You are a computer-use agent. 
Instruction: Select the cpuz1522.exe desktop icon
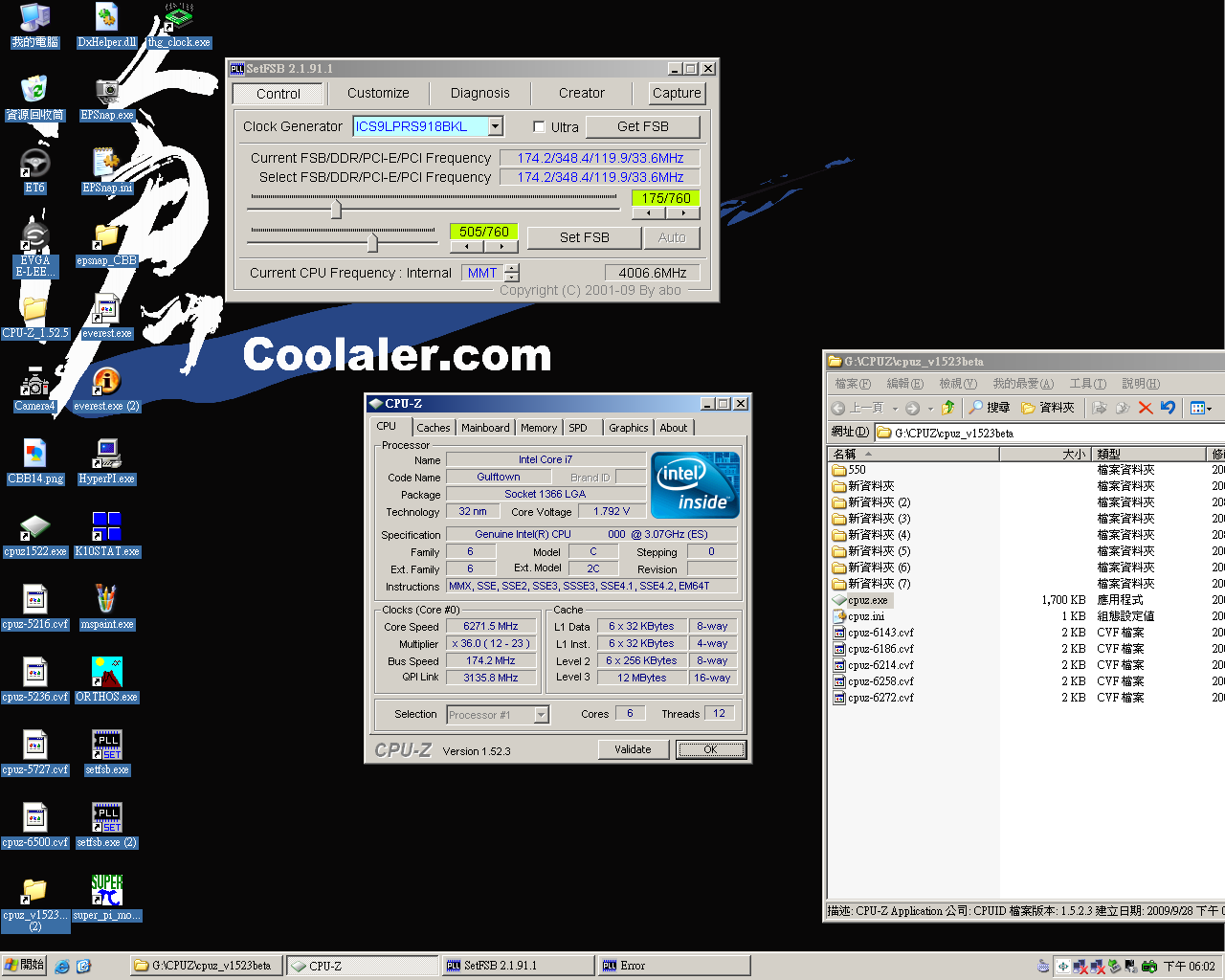tap(35, 535)
